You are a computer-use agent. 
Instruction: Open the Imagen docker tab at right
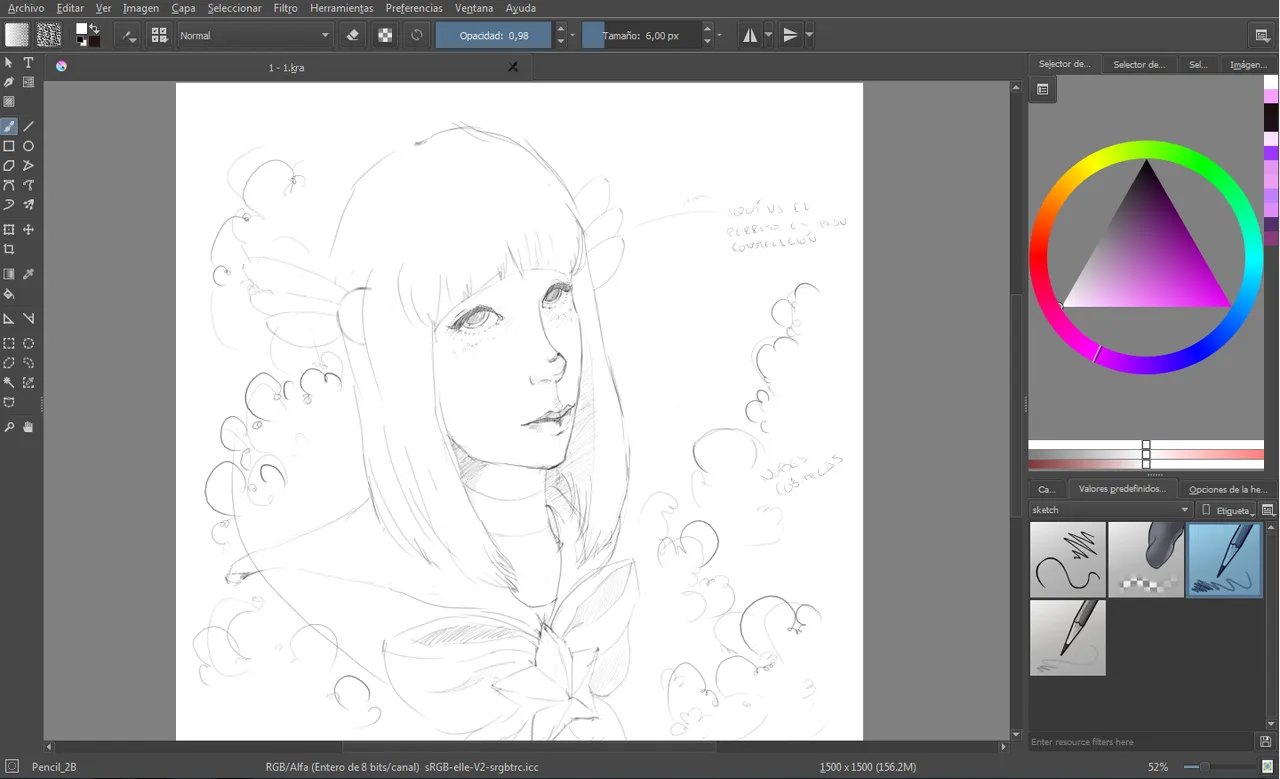[x=1248, y=64]
